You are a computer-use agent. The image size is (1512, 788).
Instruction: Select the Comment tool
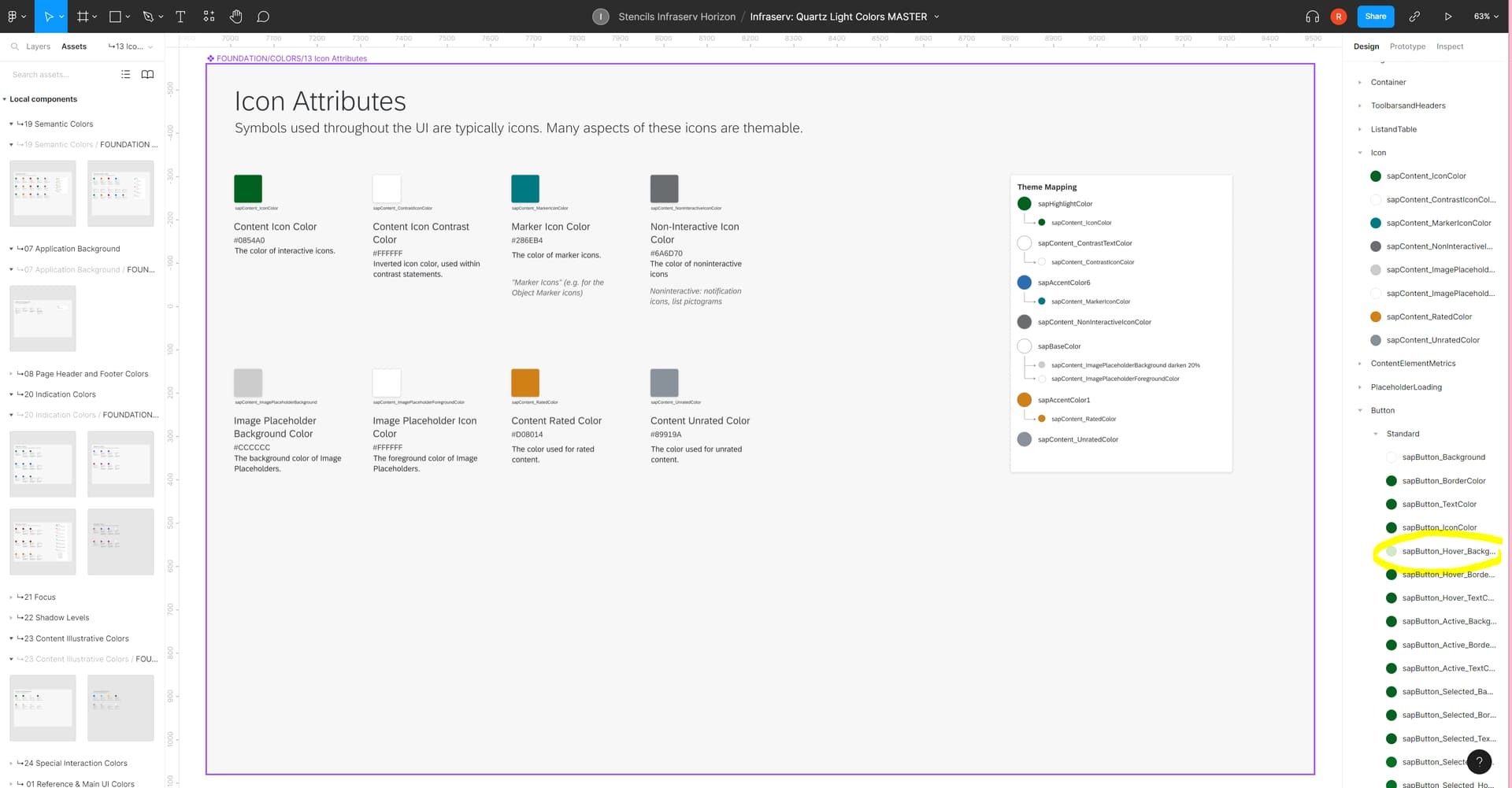point(263,17)
